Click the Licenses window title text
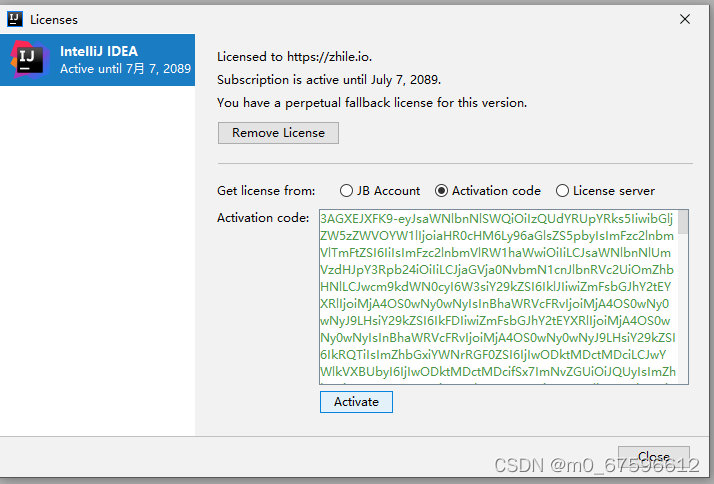This screenshot has width=714, height=484. point(54,19)
